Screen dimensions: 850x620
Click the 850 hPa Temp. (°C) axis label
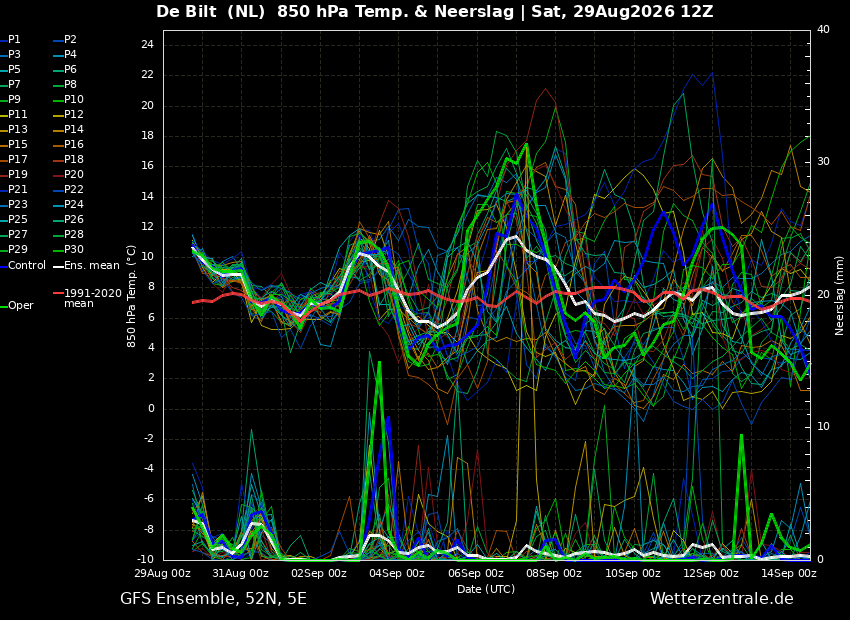pos(132,296)
